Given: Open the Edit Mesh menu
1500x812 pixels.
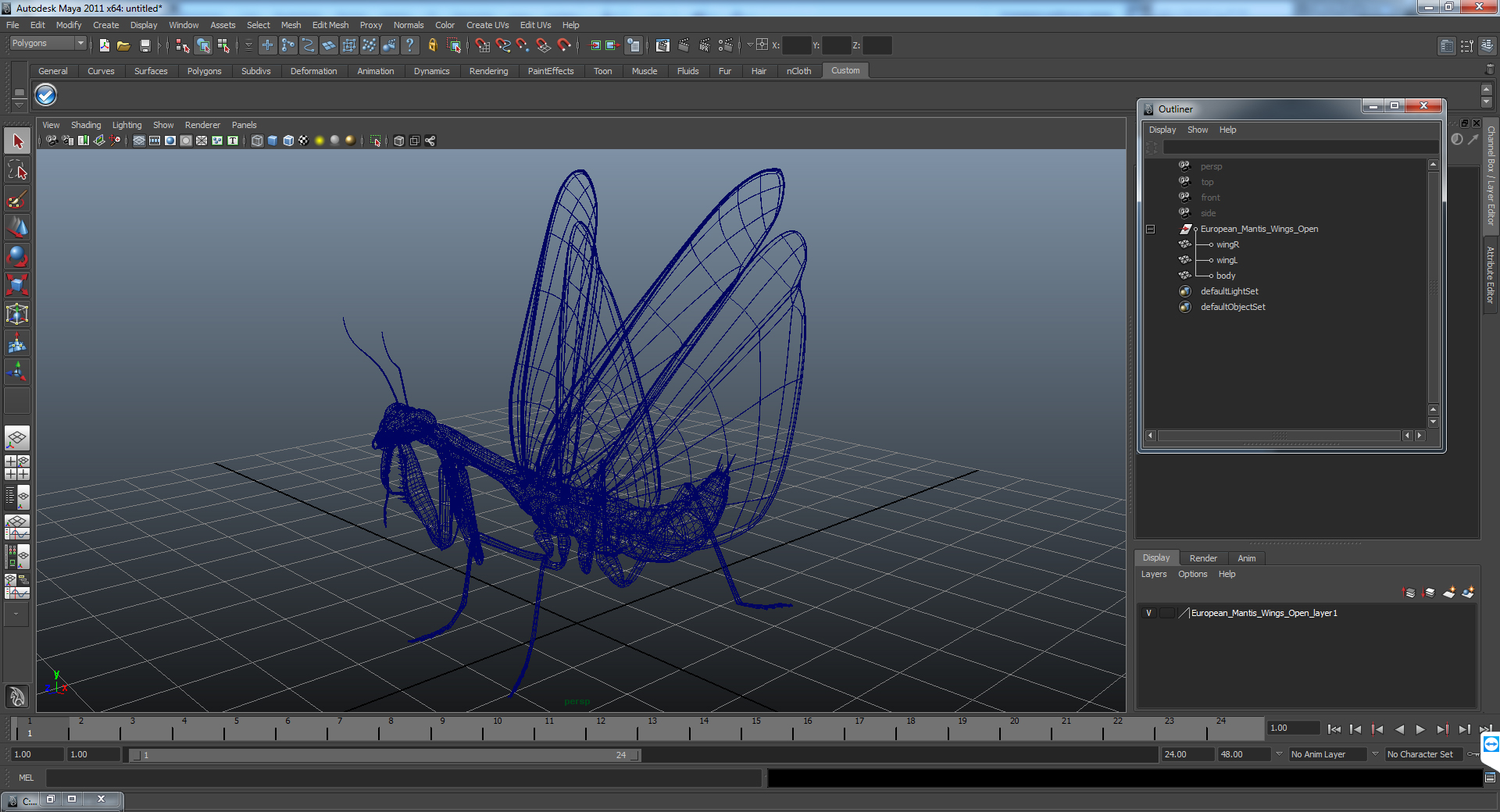Looking at the screenshot, I should [330, 25].
